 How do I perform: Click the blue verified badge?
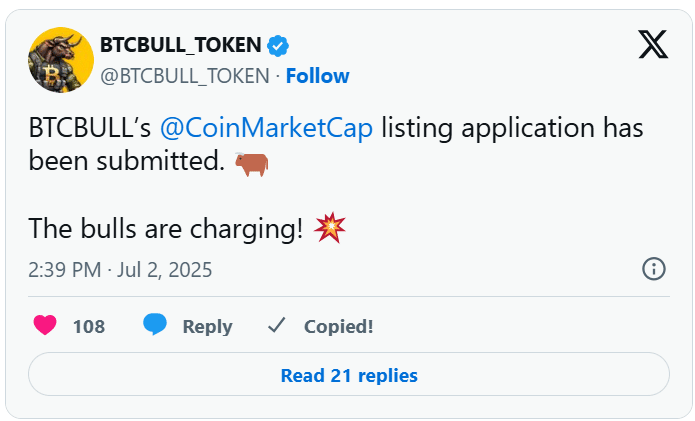[x=278, y=46]
